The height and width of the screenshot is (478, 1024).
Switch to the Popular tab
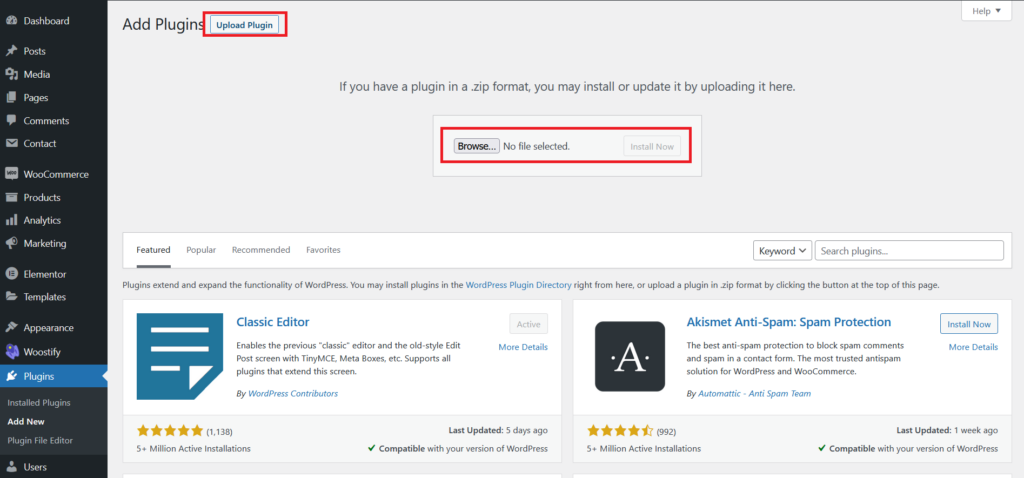pyautogui.click(x=201, y=250)
